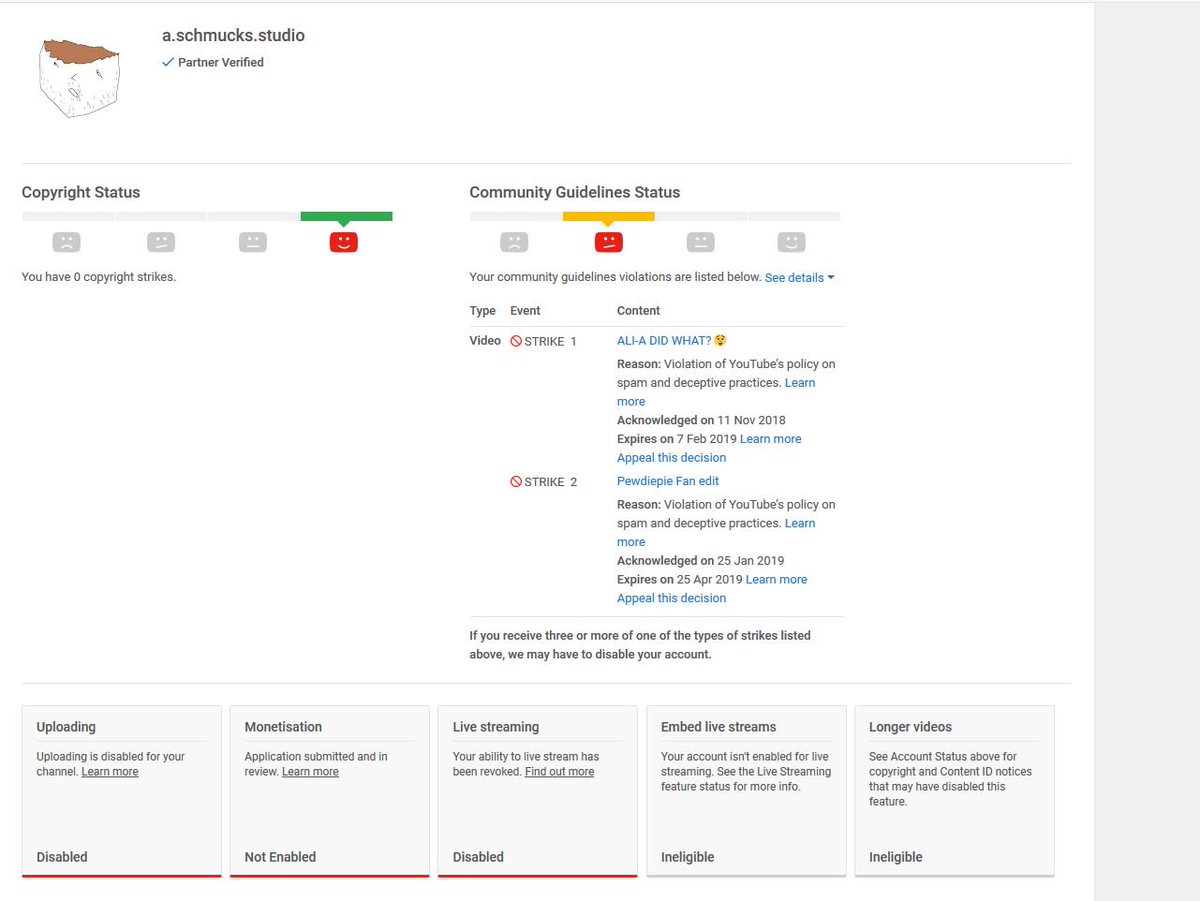Click the Copyright Status heading
This screenshot has height=901, width=1200.
(81, 192)
